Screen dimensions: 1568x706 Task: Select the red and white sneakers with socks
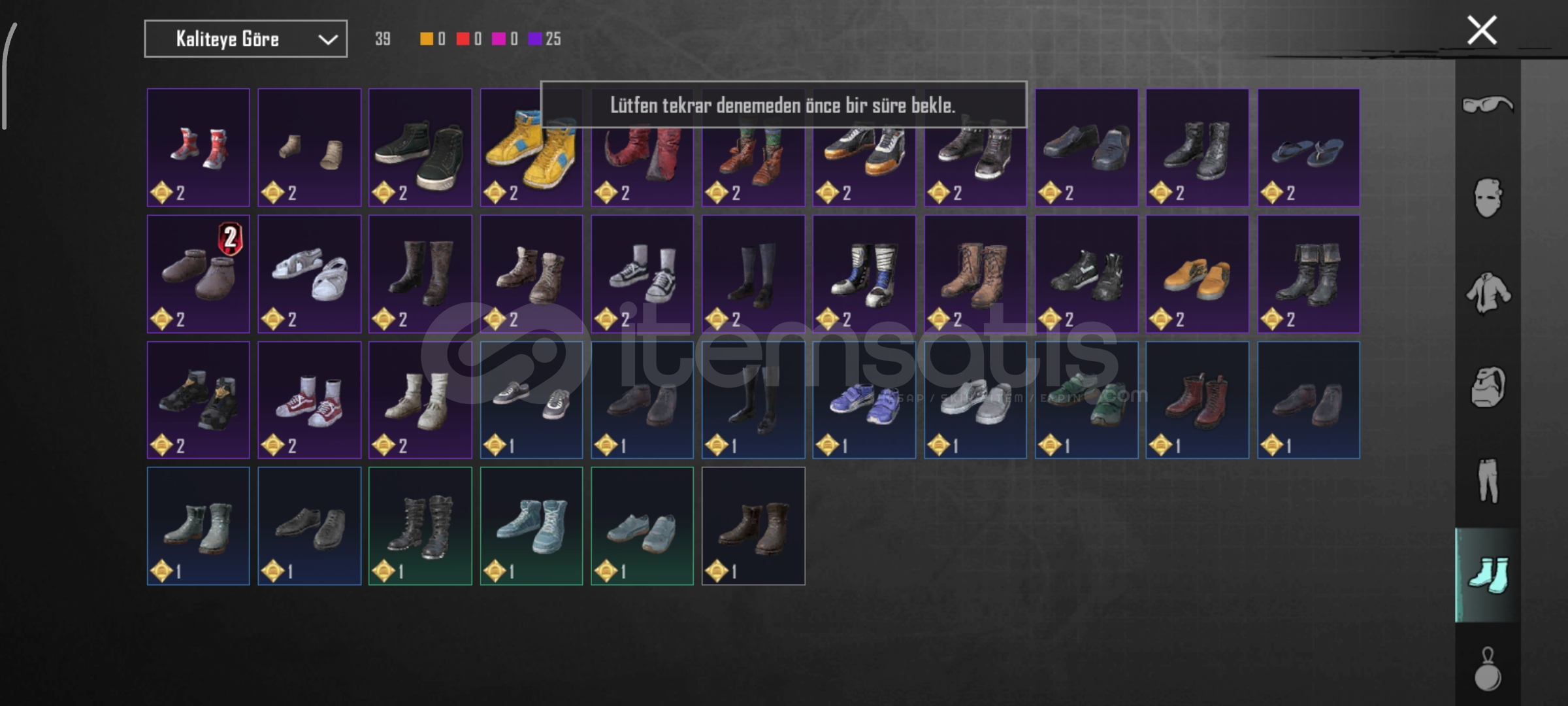[309, 400]
